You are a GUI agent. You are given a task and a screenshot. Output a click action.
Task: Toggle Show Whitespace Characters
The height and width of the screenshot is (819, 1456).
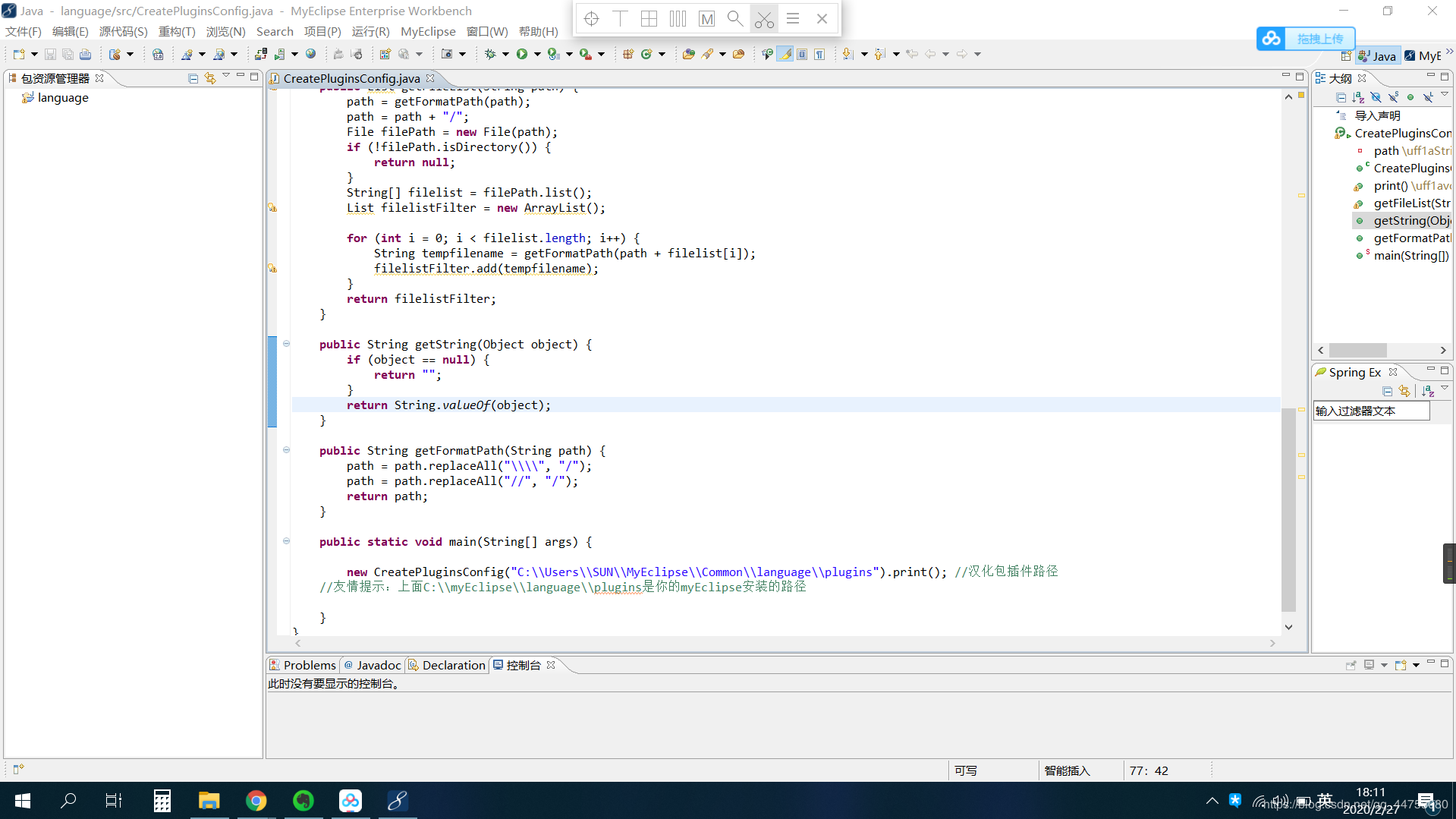[x=819, y=54]
